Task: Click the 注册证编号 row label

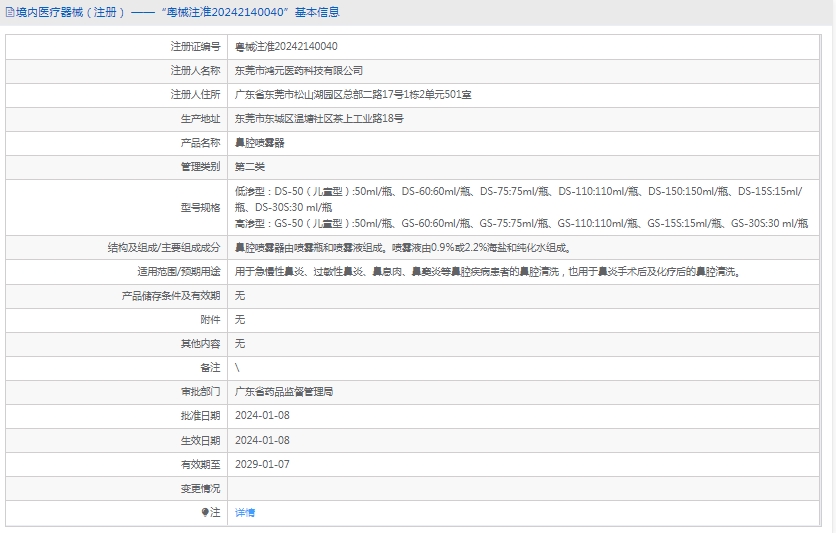Action: 195,47
